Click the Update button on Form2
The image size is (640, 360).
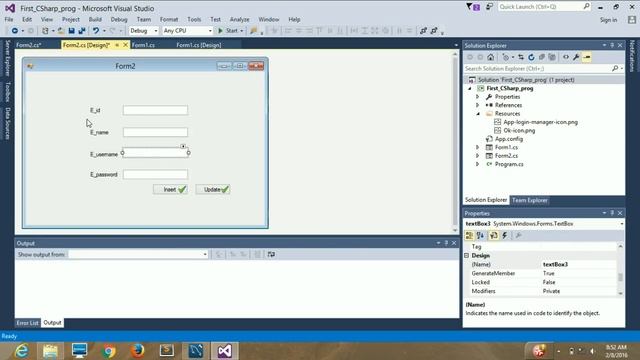(213, 189)
